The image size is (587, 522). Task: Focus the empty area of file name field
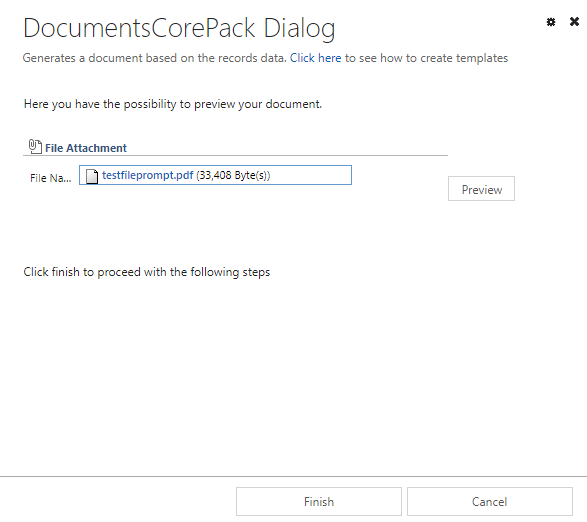[x=311, y=175]
